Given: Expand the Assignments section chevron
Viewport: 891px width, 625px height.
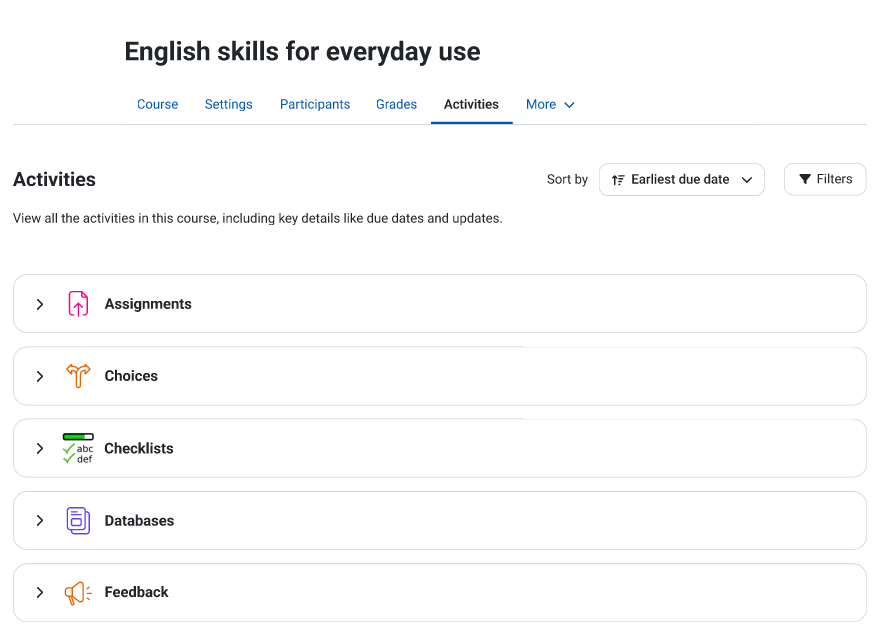Looking at the screenshot, I should (40, 305).
